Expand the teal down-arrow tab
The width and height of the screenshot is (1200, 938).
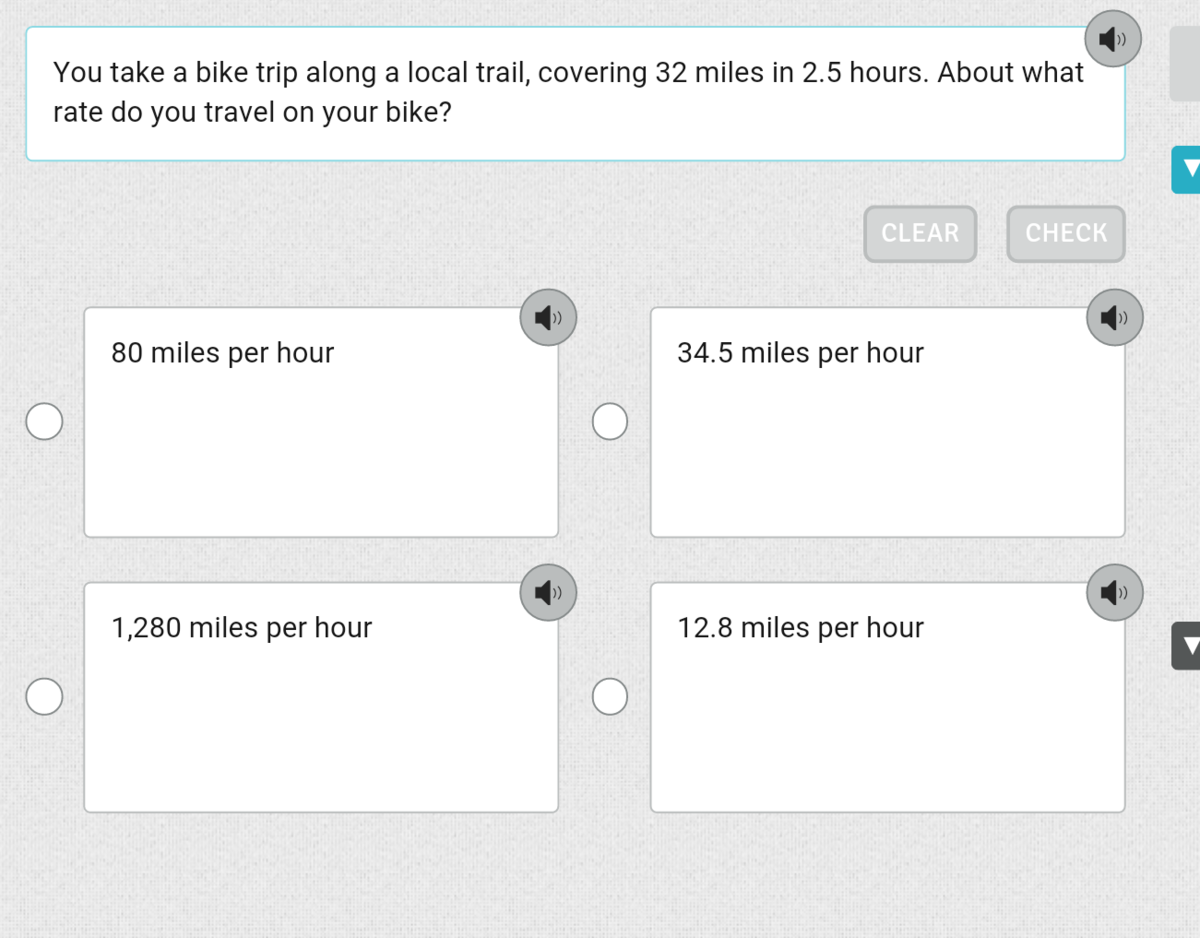[1186, 170]
